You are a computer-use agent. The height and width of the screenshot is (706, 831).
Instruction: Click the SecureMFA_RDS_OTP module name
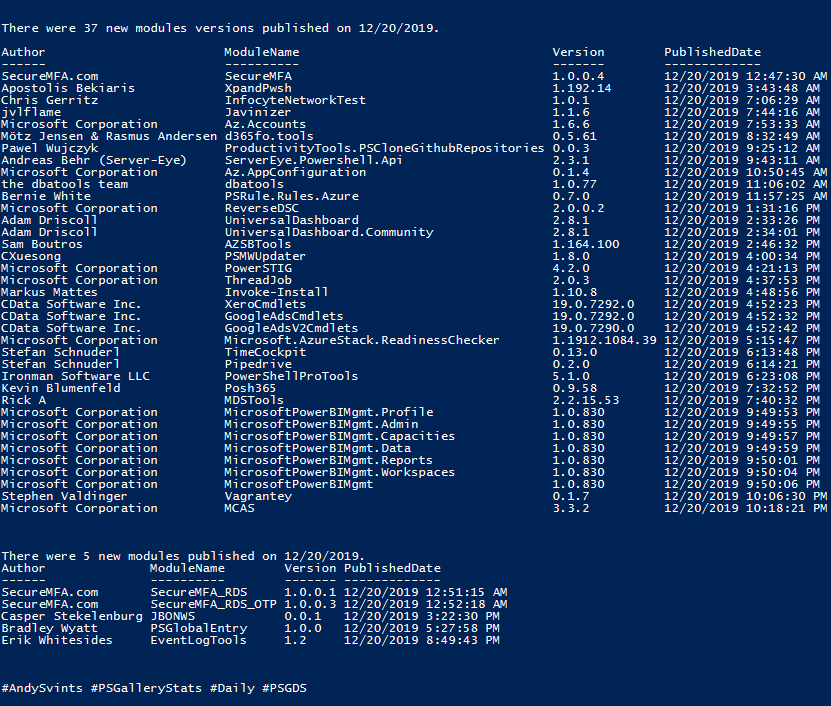click(x=214, y=604)
